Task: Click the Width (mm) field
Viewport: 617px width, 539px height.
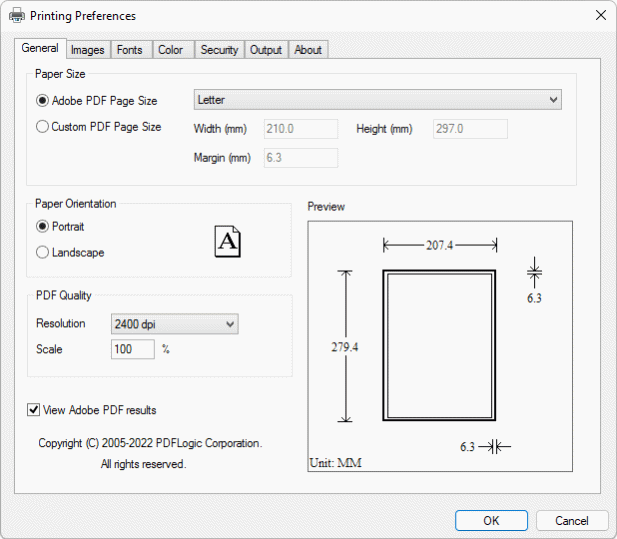Action: 301,129
